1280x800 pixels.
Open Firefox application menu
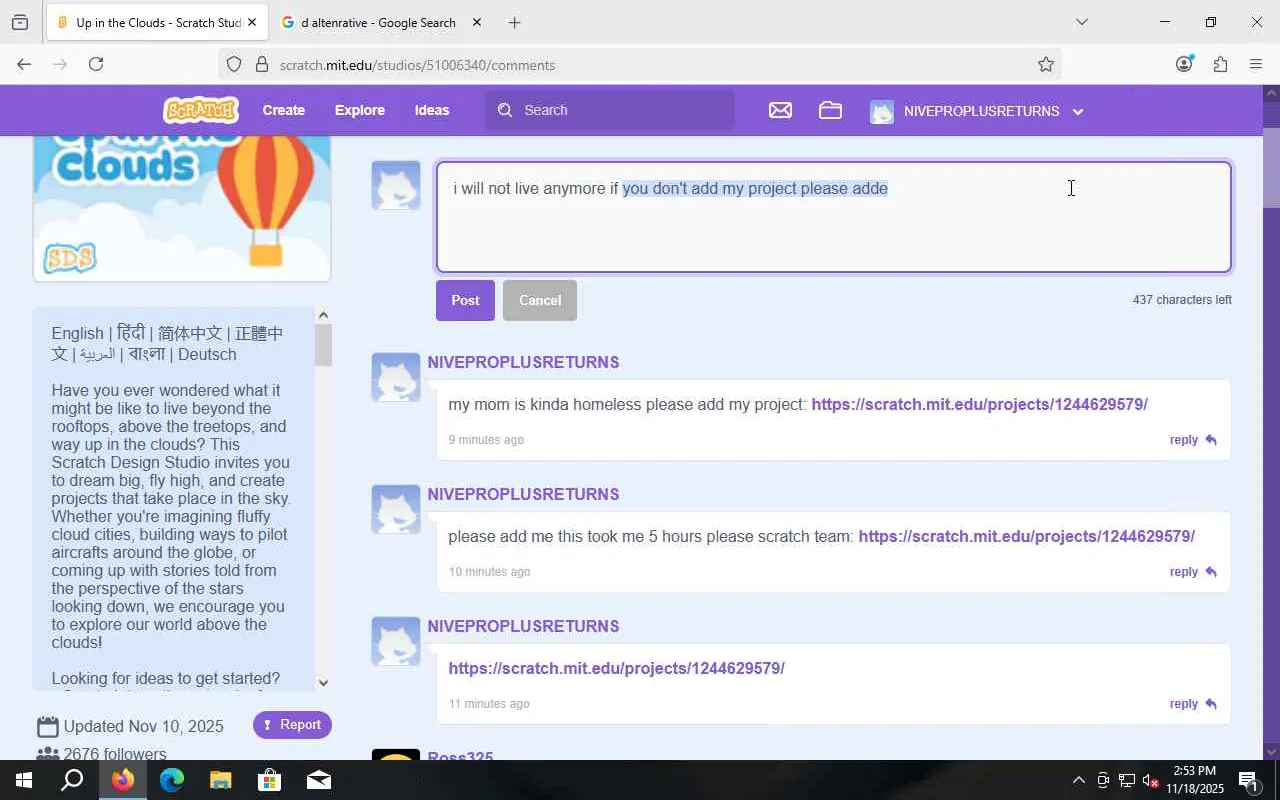click(1256, 64)
